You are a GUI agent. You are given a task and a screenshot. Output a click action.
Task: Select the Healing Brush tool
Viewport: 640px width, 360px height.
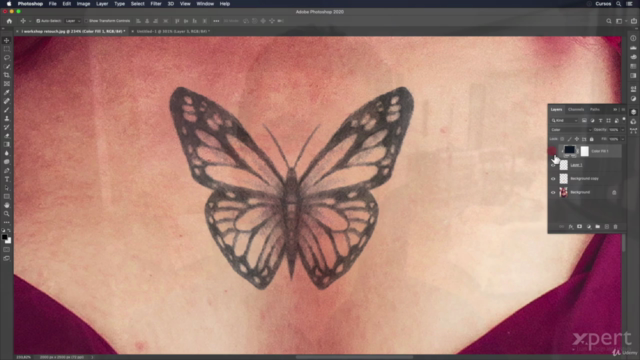[7, 101]
